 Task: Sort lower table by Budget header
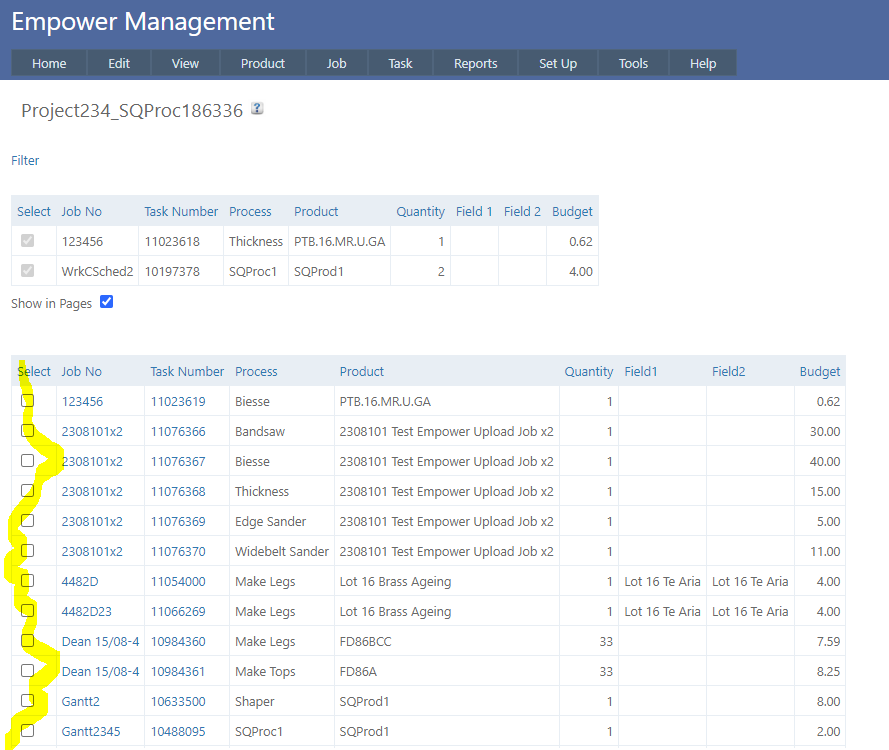pyautogui.click(x=819, y=371)
